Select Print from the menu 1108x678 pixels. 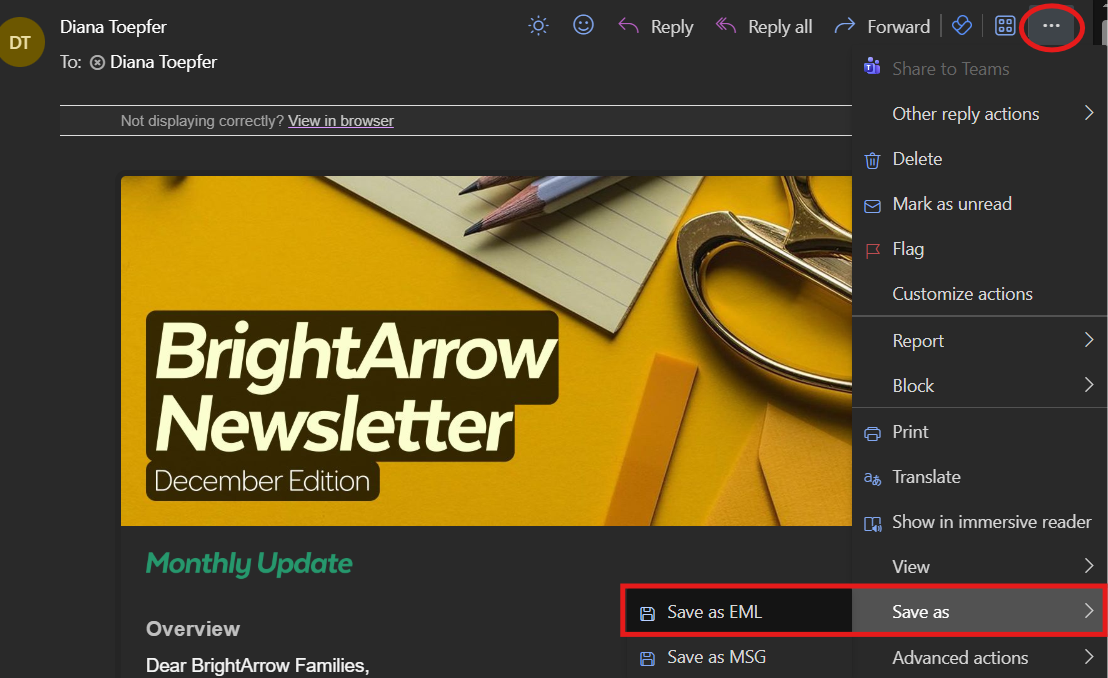(979, 432)
